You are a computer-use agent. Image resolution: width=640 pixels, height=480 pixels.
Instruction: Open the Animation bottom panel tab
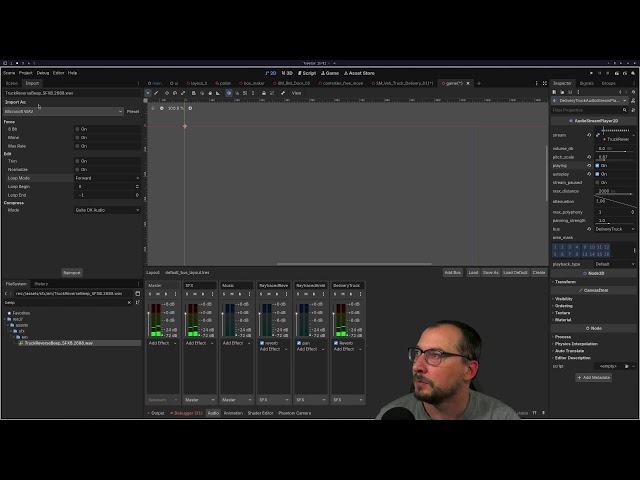coord(233,413)
